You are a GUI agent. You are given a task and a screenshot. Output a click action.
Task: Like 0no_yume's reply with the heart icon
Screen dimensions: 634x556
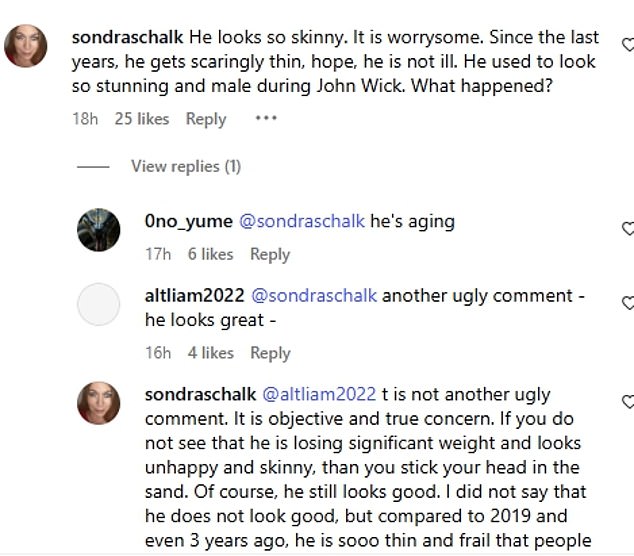pos(627,229)
